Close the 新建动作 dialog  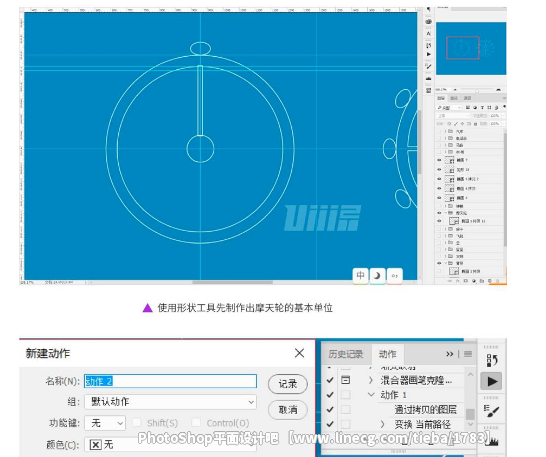pos(299,353)
